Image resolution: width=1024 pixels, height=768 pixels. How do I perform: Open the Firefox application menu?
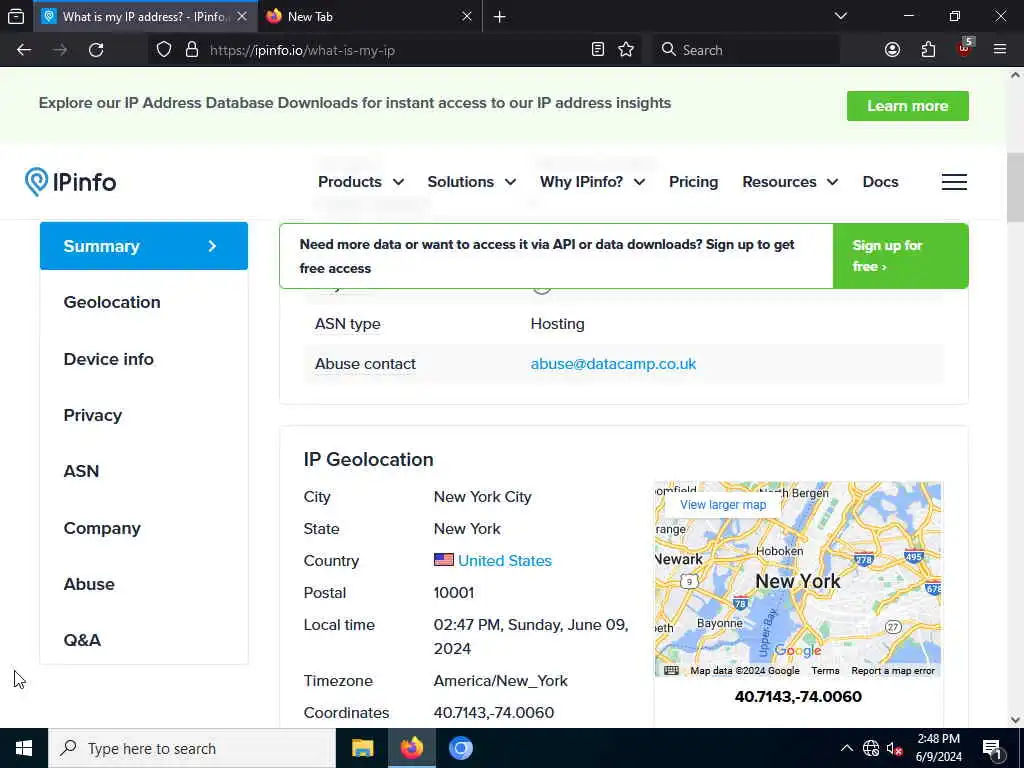(x=1000, y=50)
